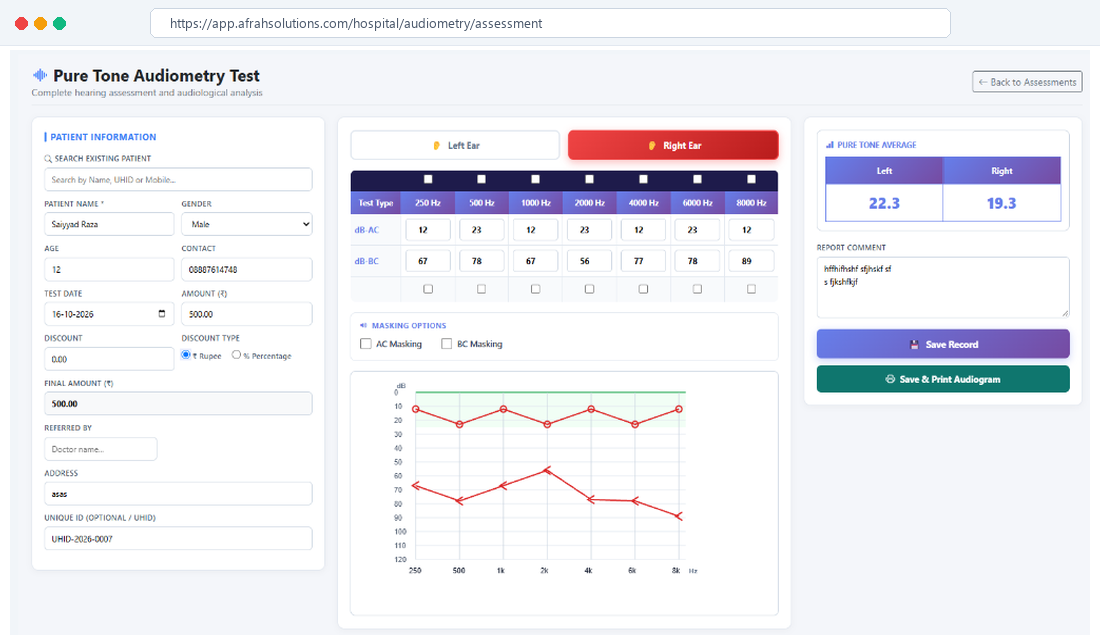The height and width of the screenshot is (640, 1100).
Task: Check the bottom-row checkbox under 4000 Hz
Action: [643, 289]
